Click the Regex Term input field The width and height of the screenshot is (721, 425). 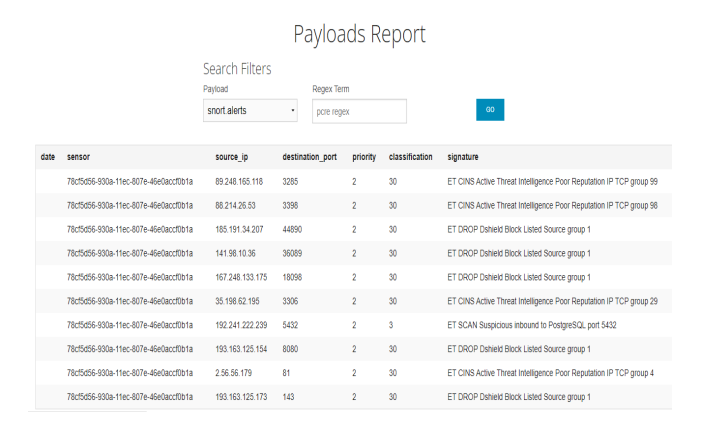pos(359,111)
